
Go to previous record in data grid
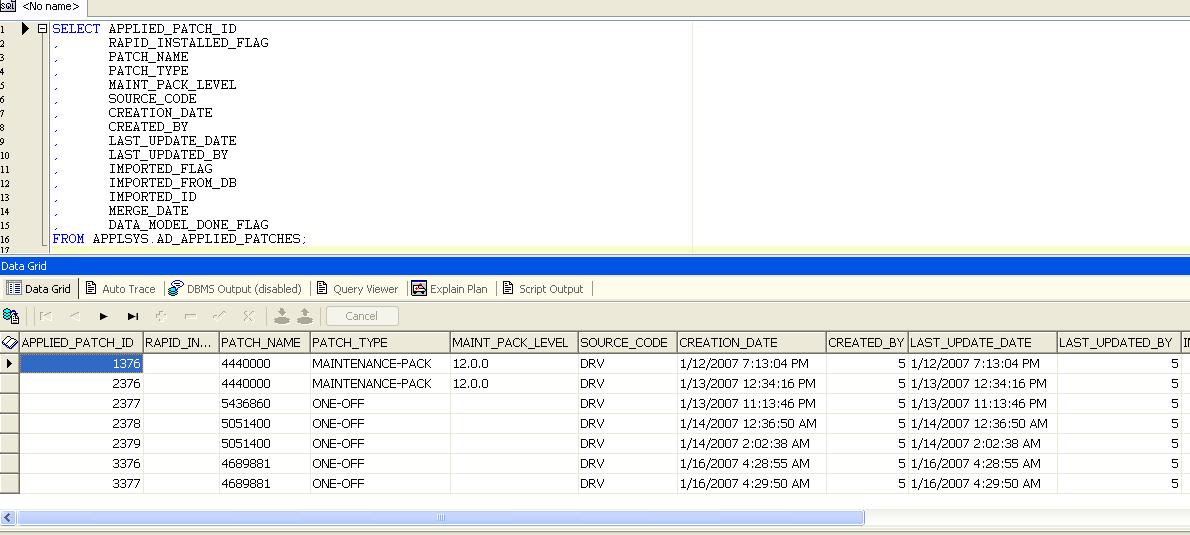tap(74, 316)
